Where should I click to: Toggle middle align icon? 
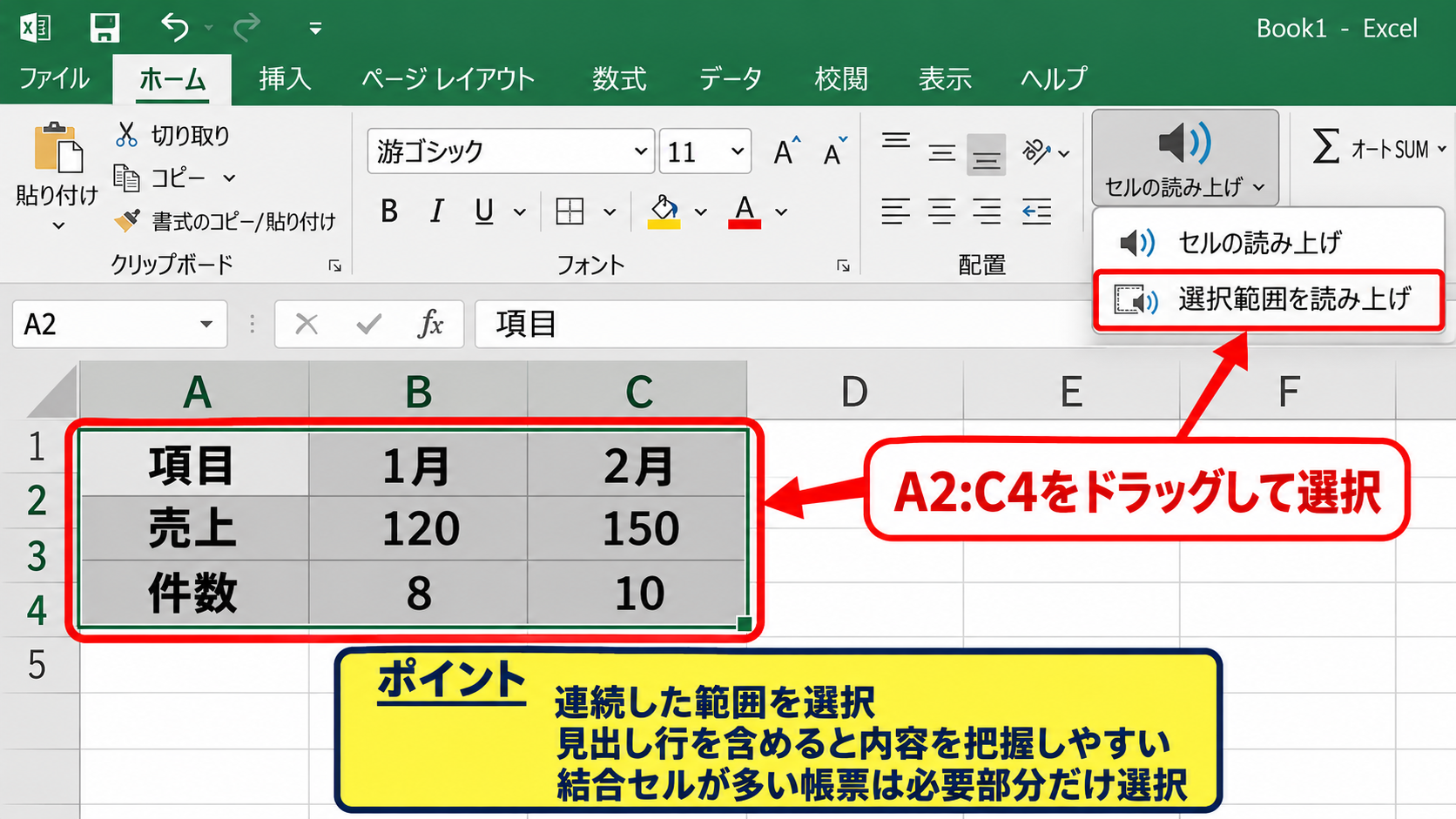pyautogui.click(x=941, y=154)
